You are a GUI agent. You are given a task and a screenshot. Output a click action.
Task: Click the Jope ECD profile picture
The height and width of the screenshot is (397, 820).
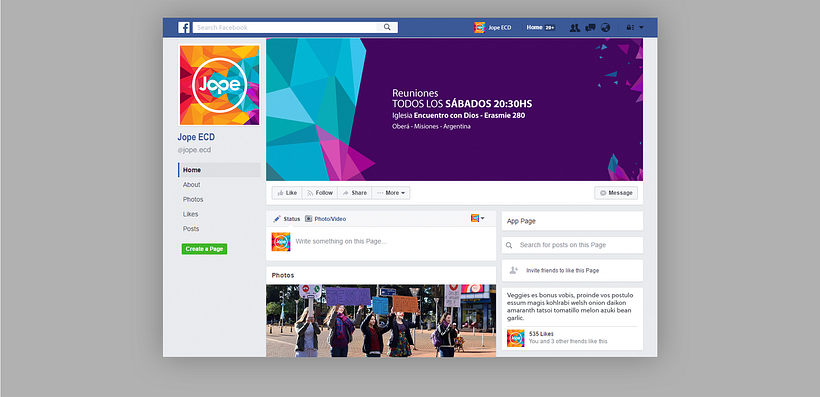pyautogui.click(x=220, y=85)
